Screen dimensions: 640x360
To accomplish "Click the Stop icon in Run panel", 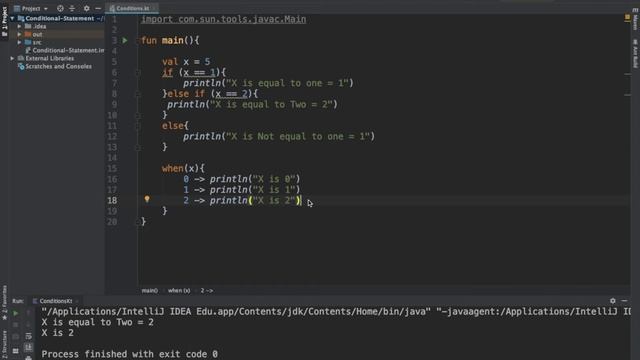I will [x=16, y=325].
